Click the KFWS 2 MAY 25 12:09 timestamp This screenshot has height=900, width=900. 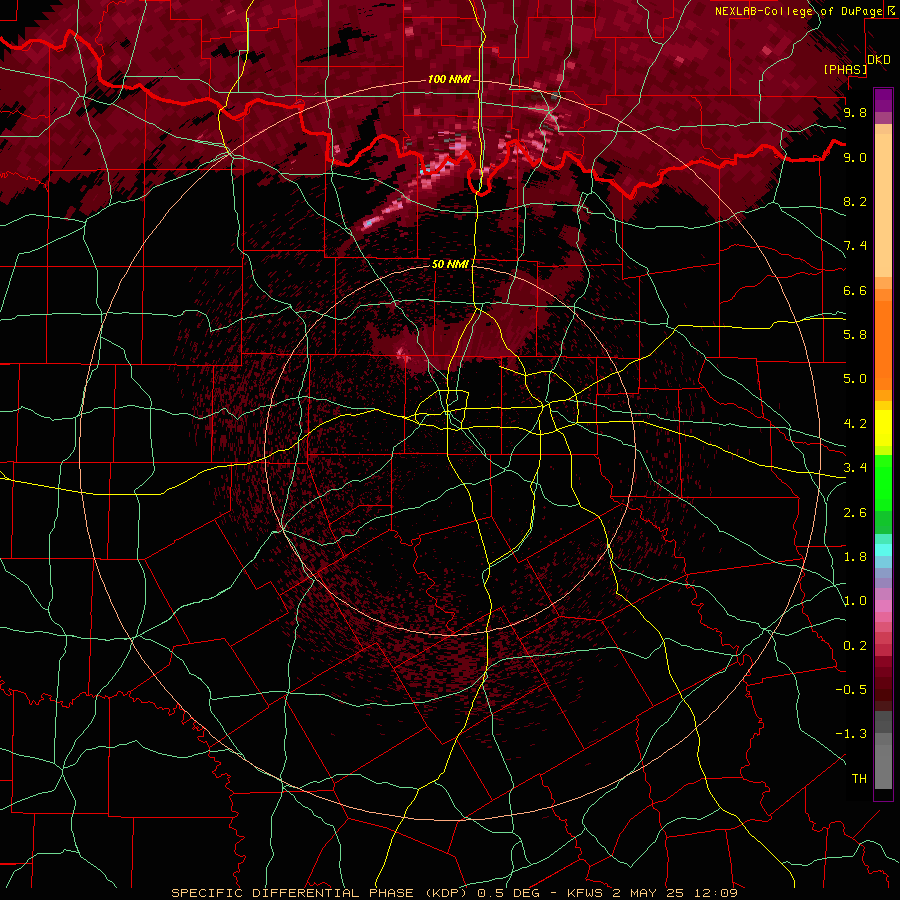coord(651,893)
